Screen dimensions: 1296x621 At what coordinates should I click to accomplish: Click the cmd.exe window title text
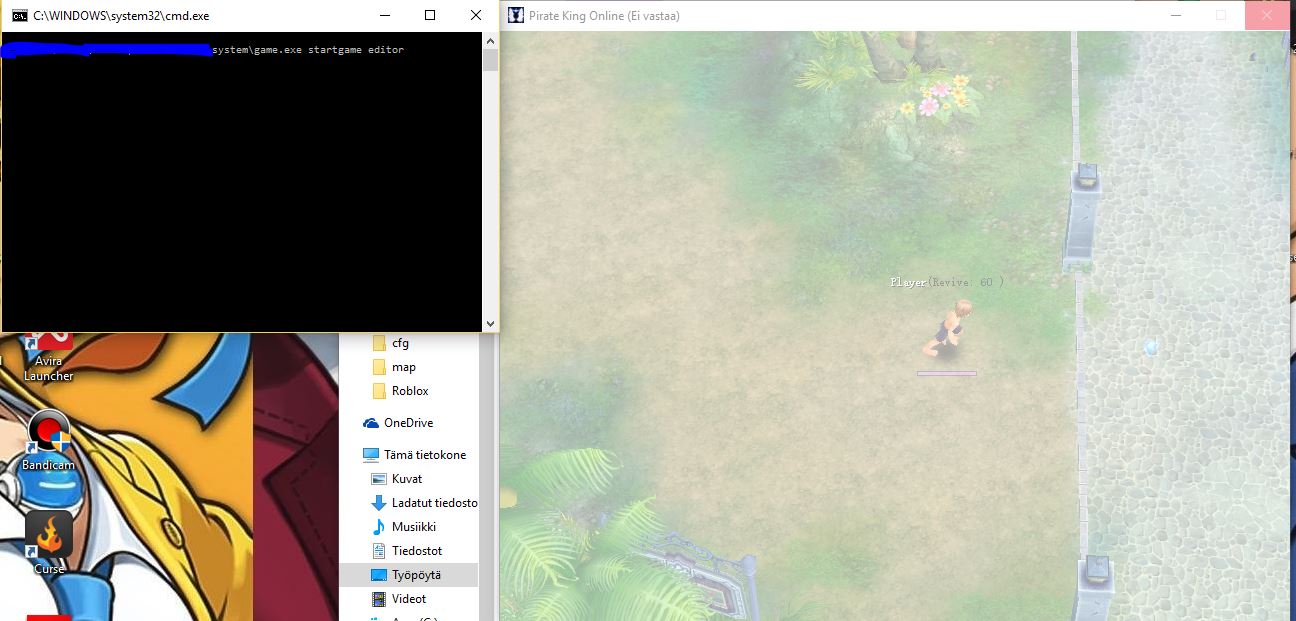121,16
